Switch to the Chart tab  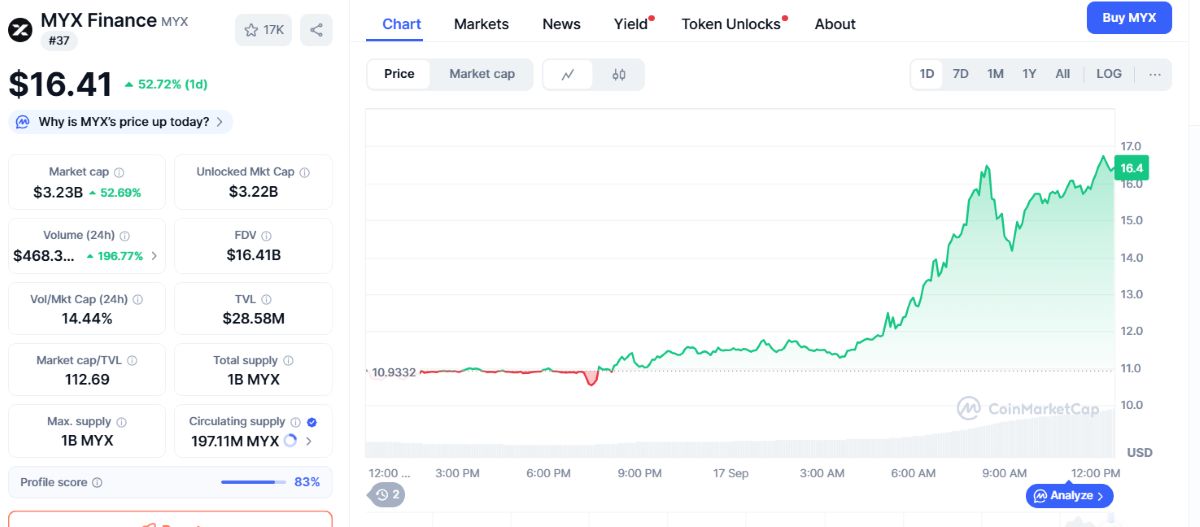click(x=402, y=24)
